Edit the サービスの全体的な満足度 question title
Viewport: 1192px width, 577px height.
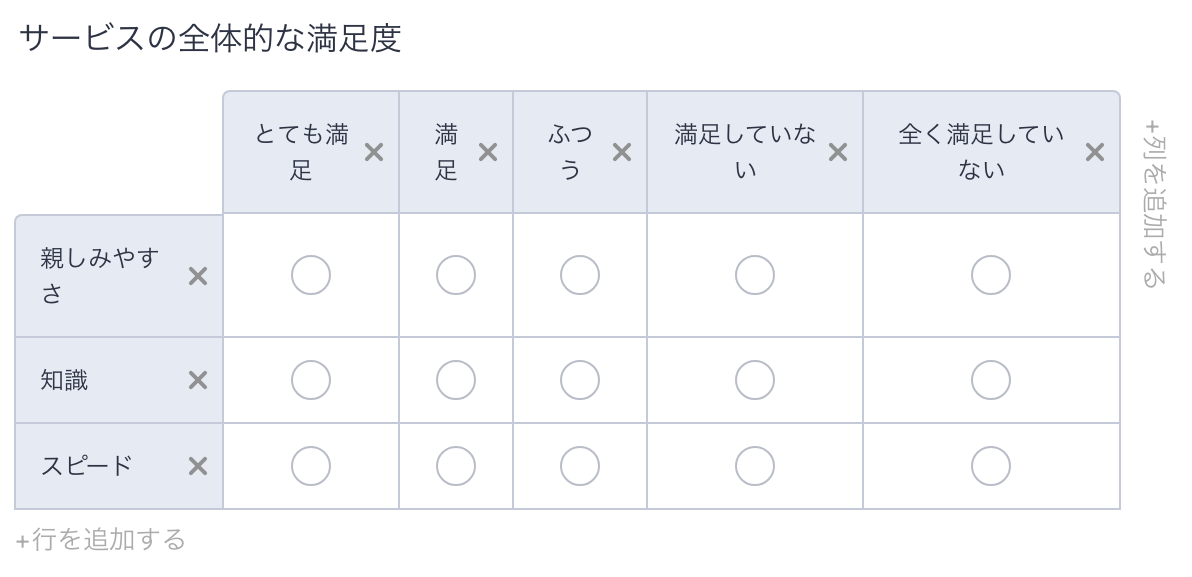tap(210, 38)
